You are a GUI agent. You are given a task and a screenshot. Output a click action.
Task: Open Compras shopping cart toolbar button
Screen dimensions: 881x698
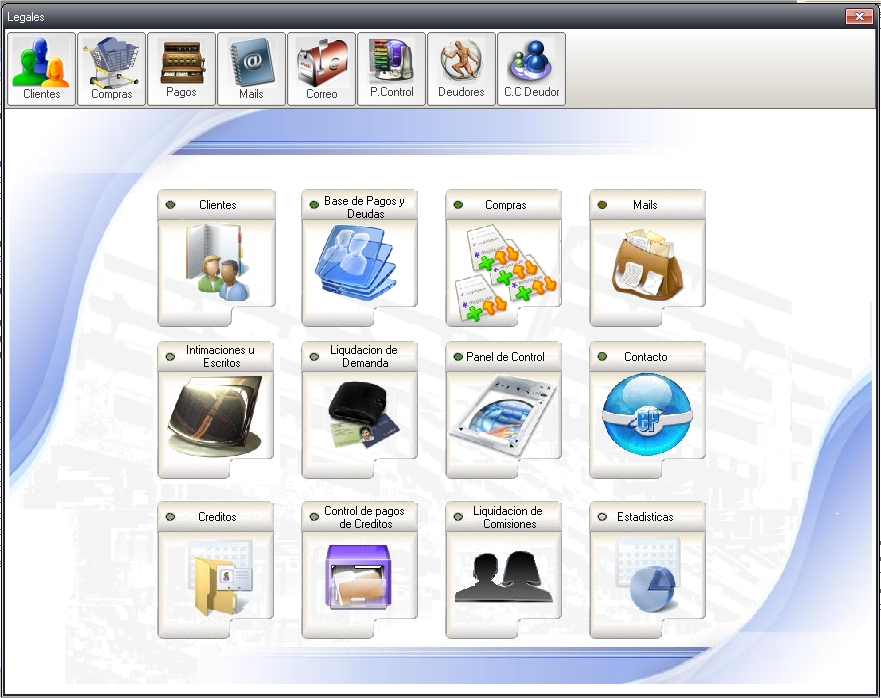click(x=111, y=69)
